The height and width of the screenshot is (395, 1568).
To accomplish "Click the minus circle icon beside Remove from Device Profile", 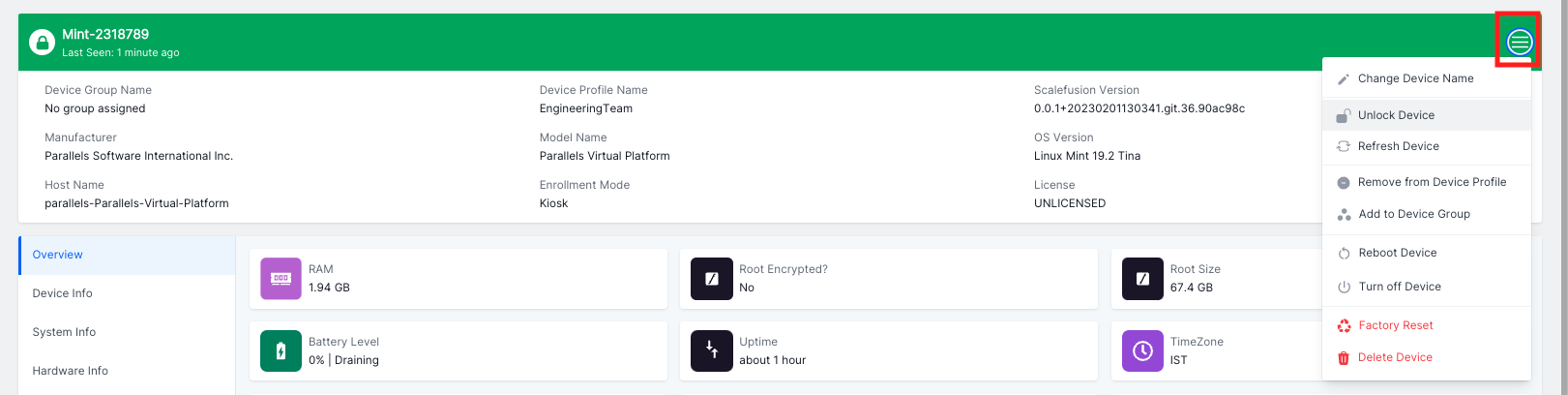I will click(1344, 182).
